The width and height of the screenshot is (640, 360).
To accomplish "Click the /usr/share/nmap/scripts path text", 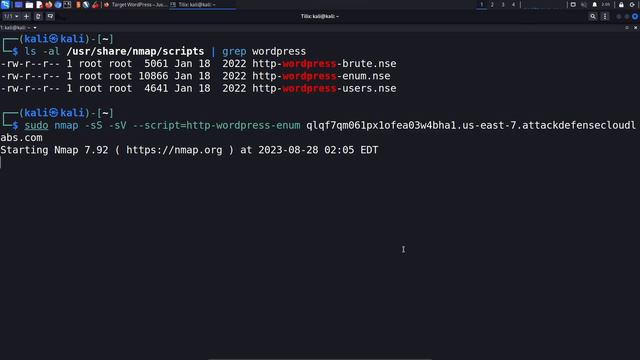I will [x=135, y=51].
